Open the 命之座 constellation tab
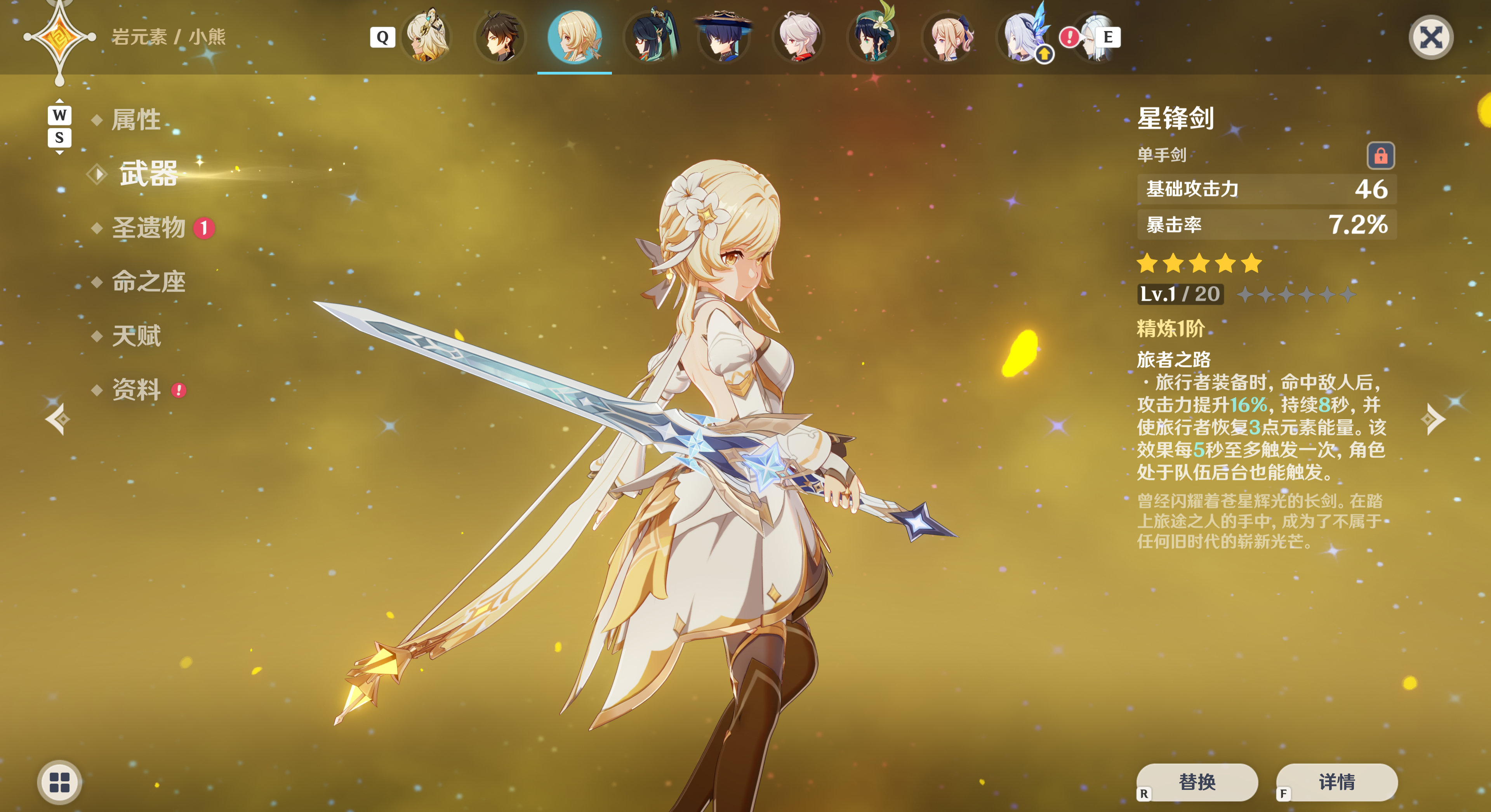The image size is (1491, 812). coord(148,282)
